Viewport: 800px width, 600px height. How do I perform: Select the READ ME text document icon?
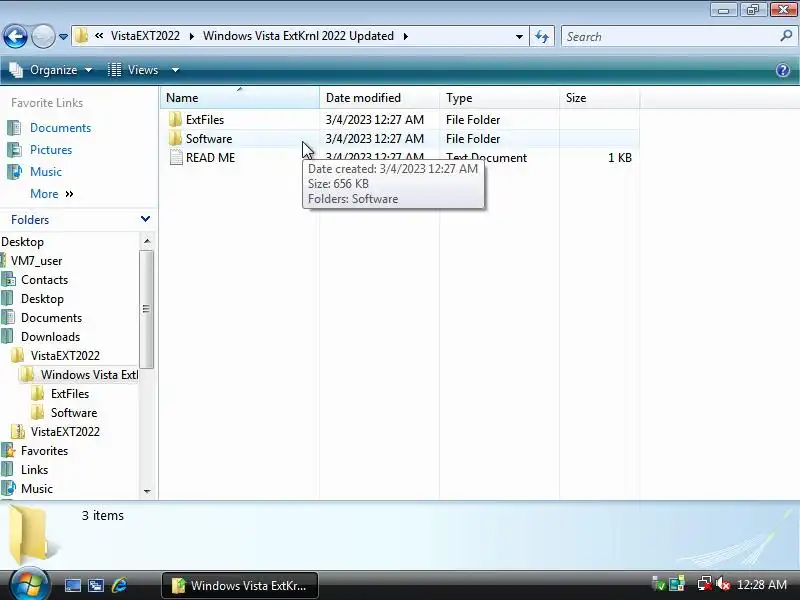point(176,158)
